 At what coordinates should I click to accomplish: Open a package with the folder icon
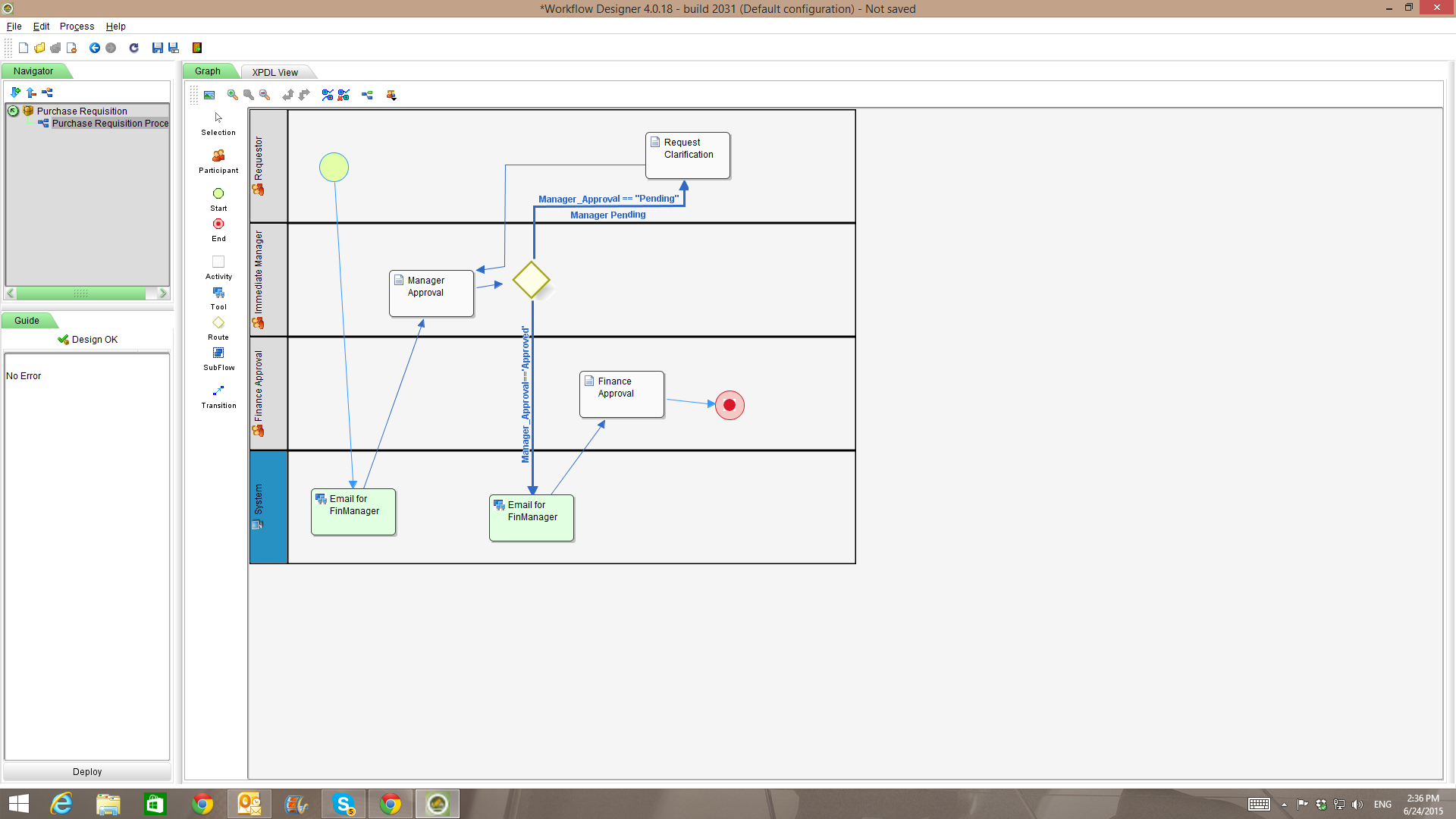39,48
